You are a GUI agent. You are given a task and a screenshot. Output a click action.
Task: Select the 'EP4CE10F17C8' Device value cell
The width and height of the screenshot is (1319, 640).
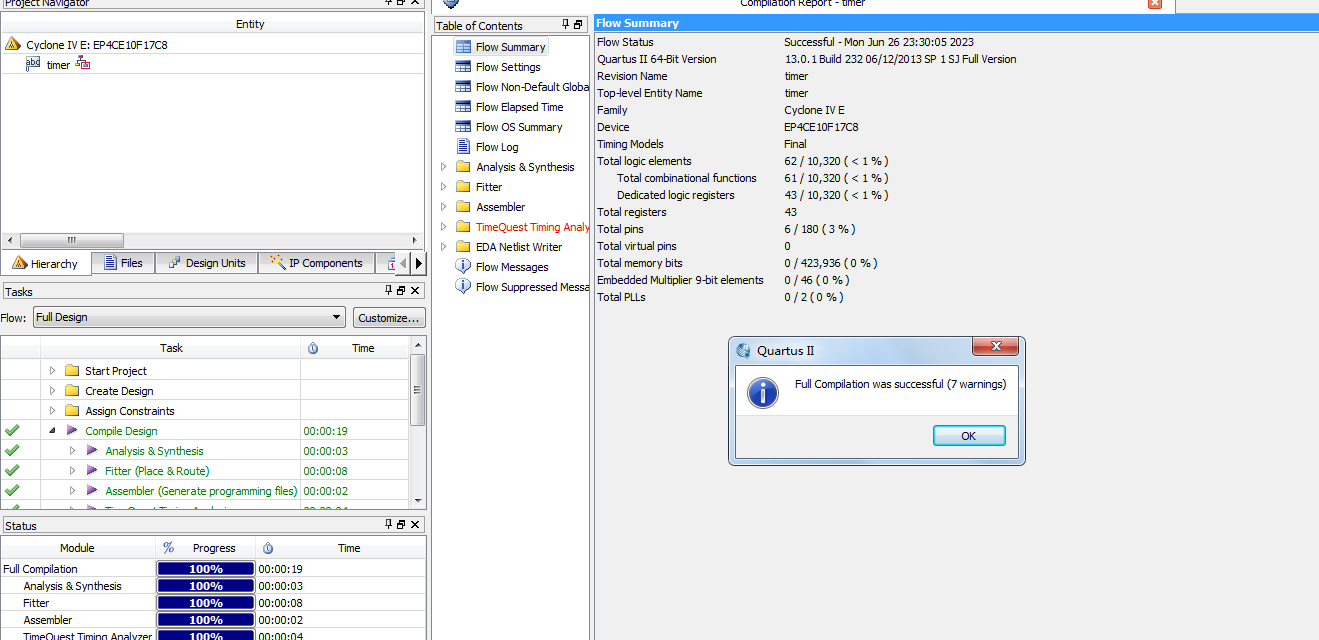tap(820, 127)
